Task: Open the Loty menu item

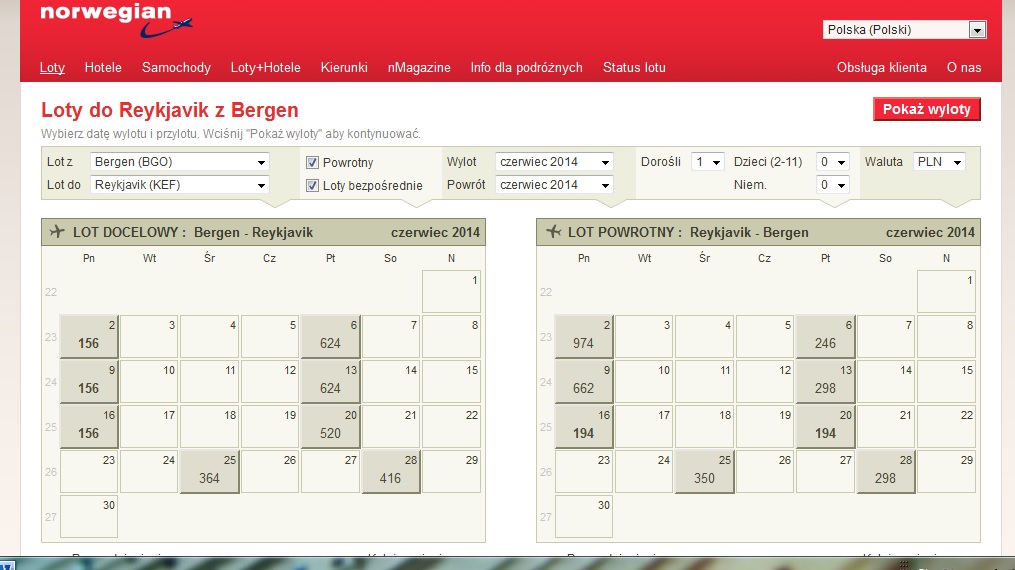Action: (52, 67)
